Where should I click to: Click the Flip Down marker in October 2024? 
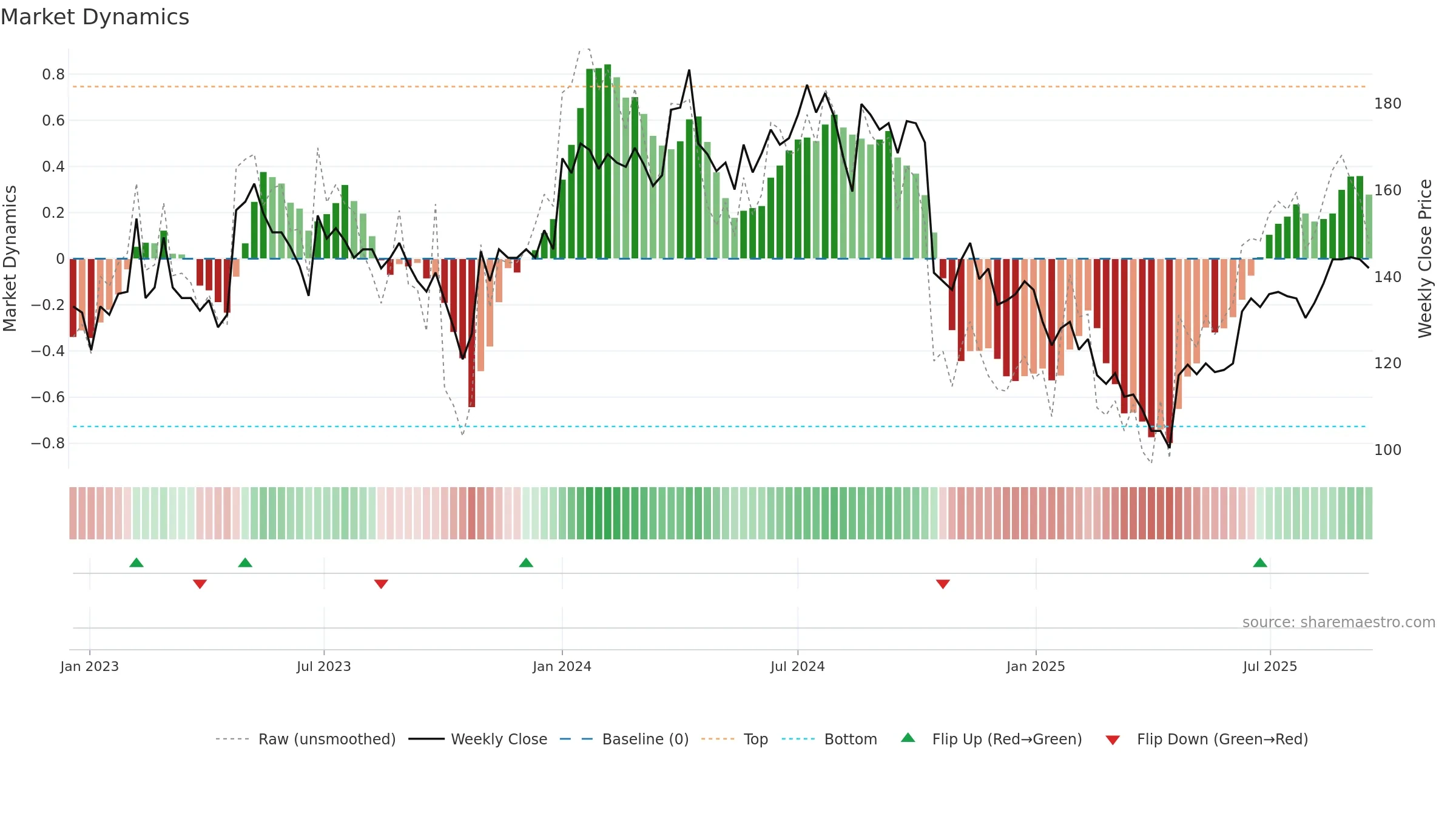tap(943, 584)
